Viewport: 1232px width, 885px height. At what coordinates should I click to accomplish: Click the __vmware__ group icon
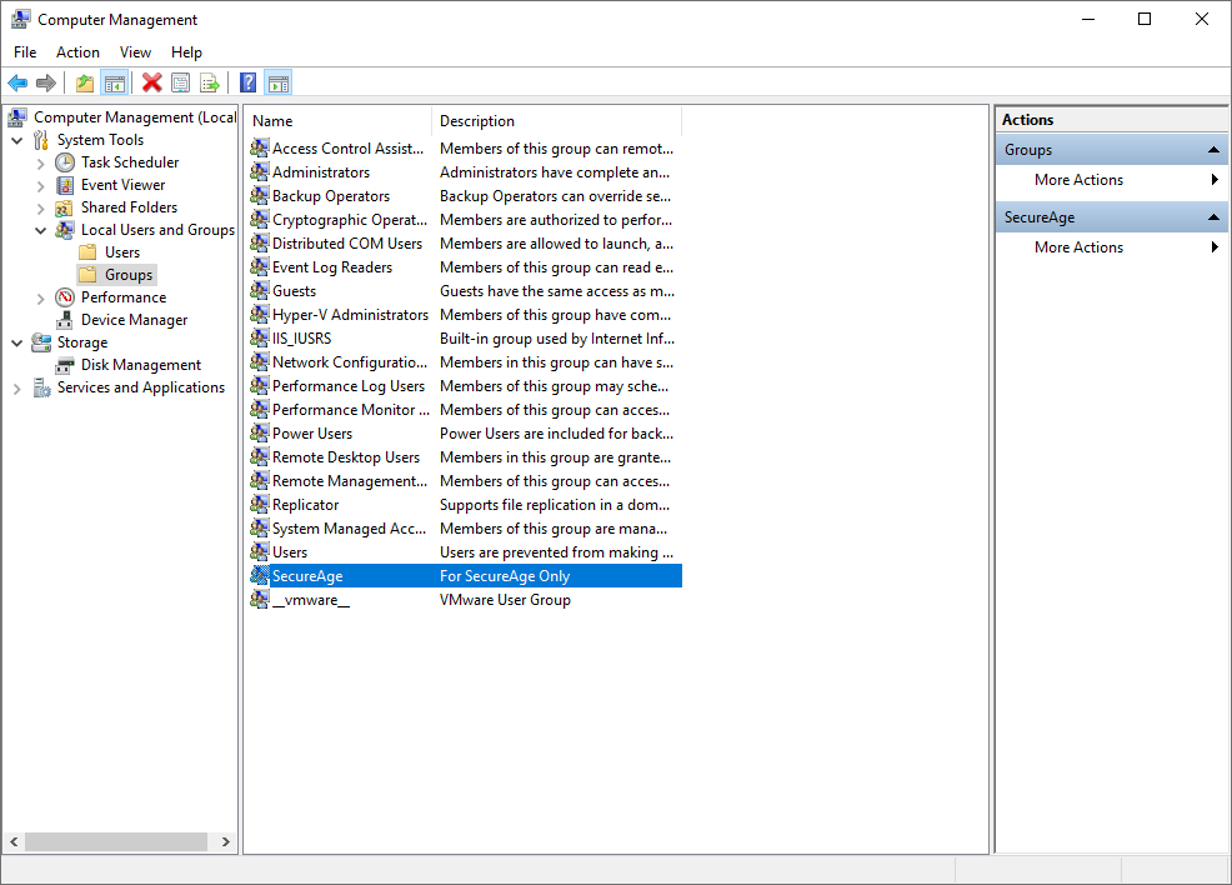[259, 600]
